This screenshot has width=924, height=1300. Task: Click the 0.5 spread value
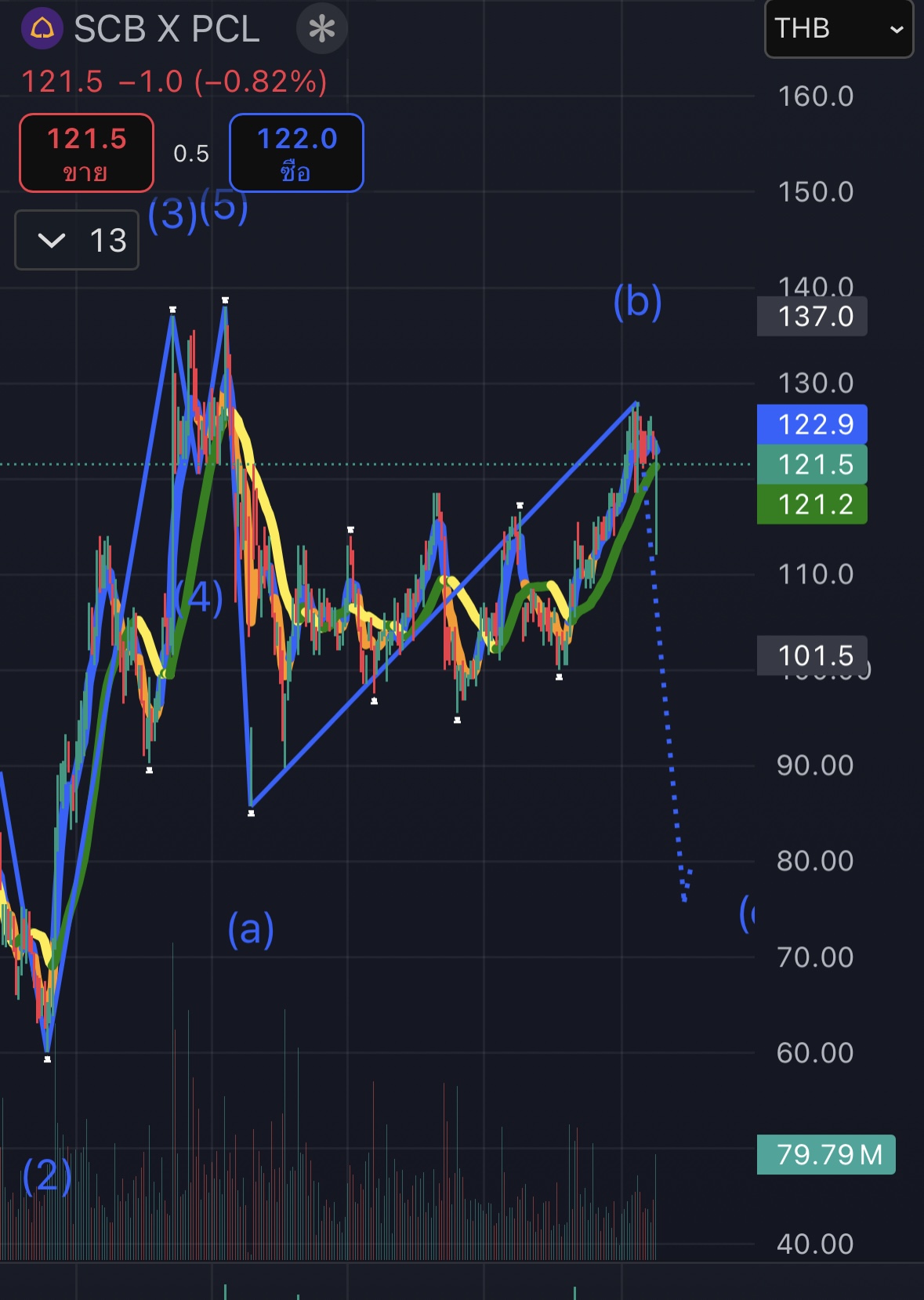(x=191, y=154)
